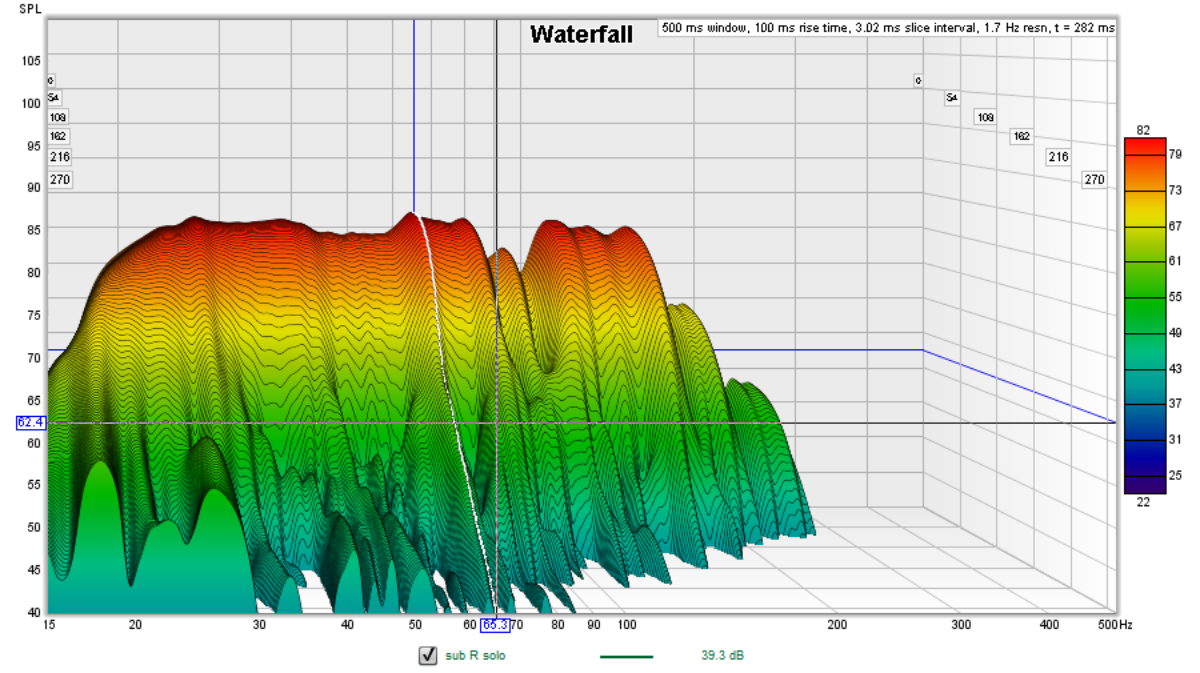Image resolution: width=1200 pixels, height=673 pixels.
Task: Click the 22 minimum color scale value
Action: coord(1144,502)
